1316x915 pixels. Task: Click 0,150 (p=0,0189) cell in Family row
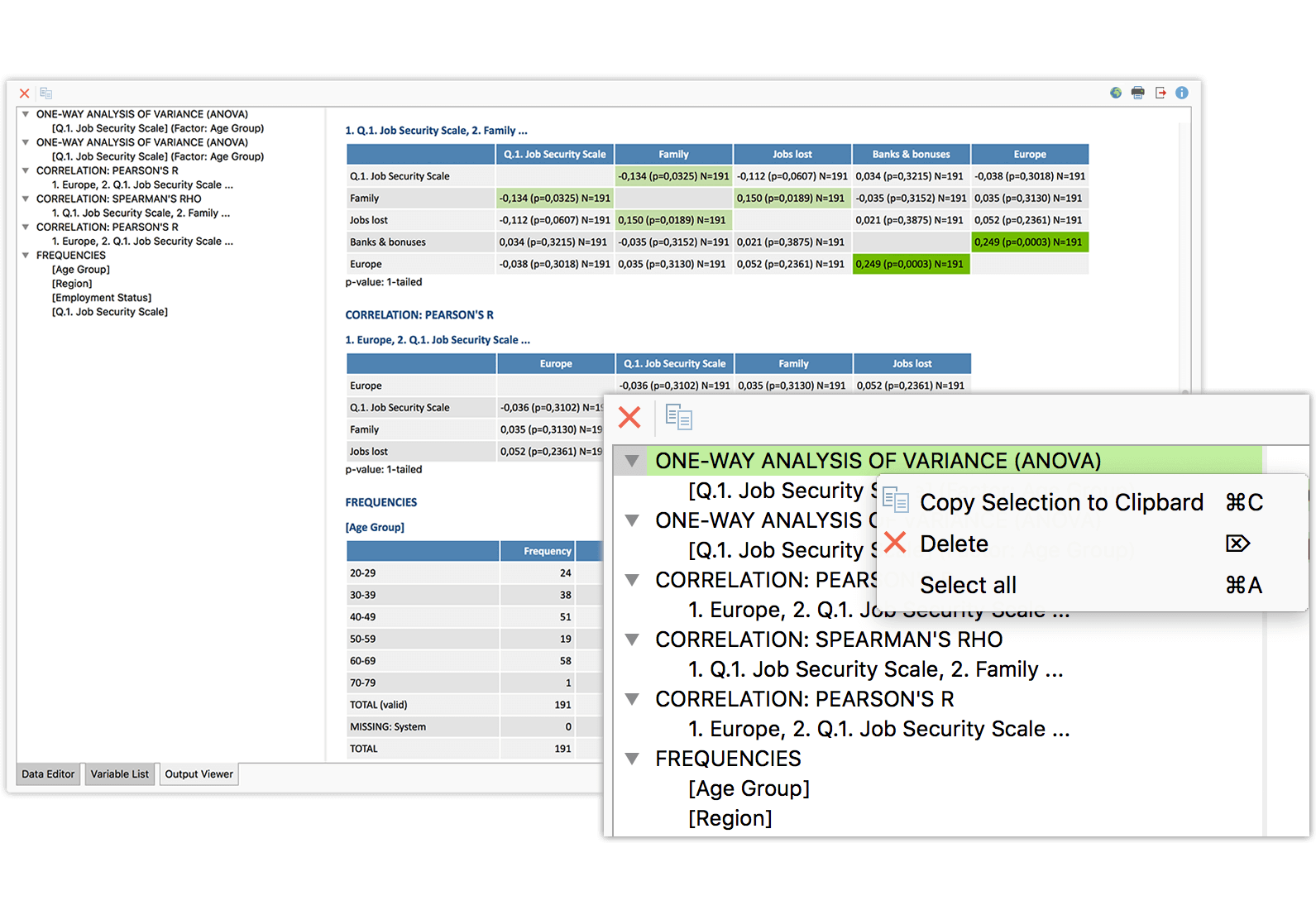(792, 199)
